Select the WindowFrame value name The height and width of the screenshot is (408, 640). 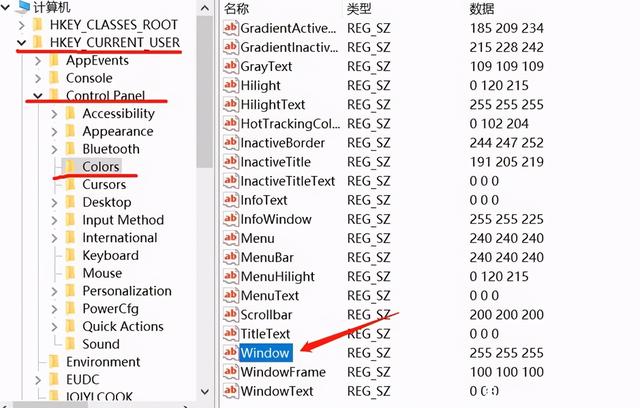click(x=283, y=372)
